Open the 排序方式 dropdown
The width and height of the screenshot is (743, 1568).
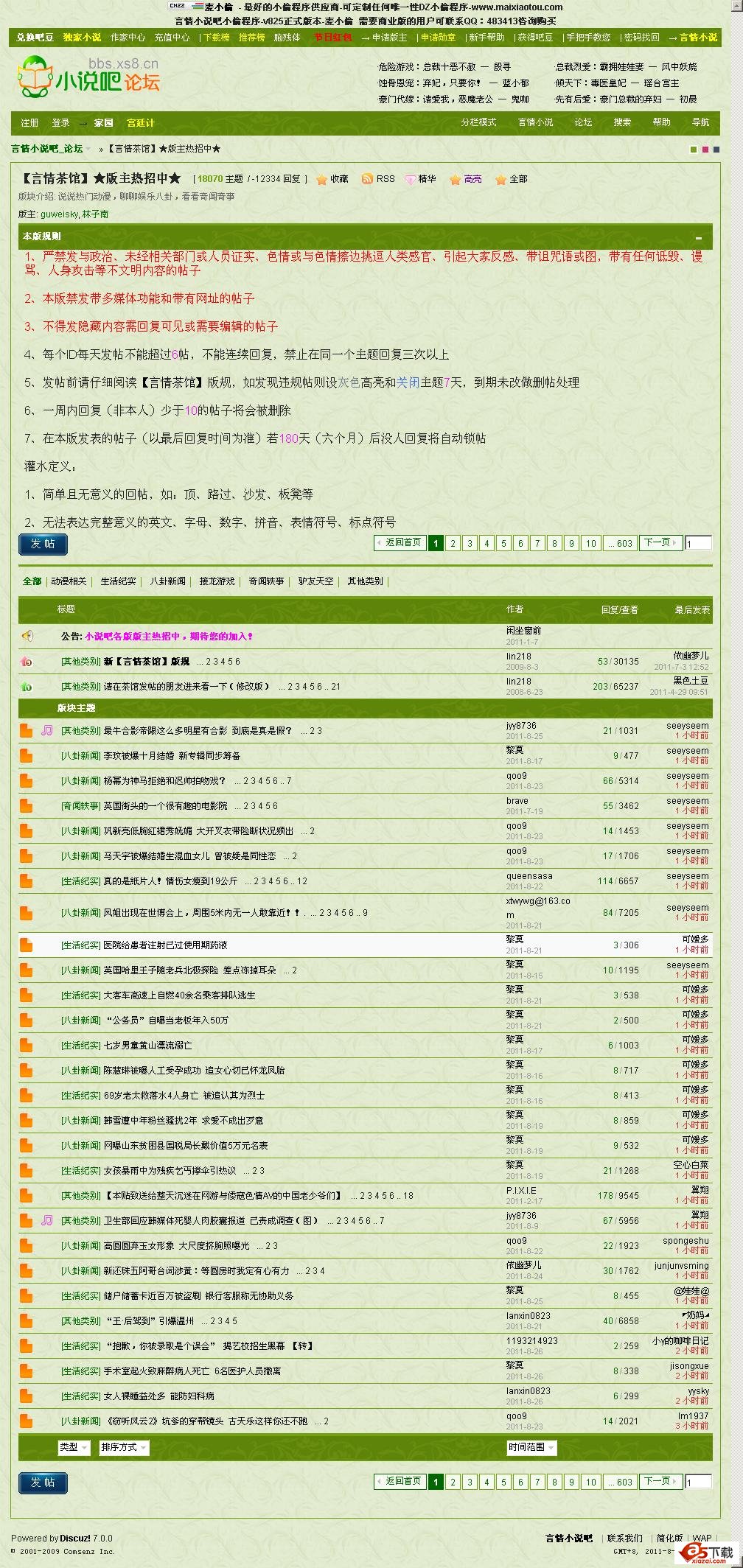click(x=124, y=1447)
